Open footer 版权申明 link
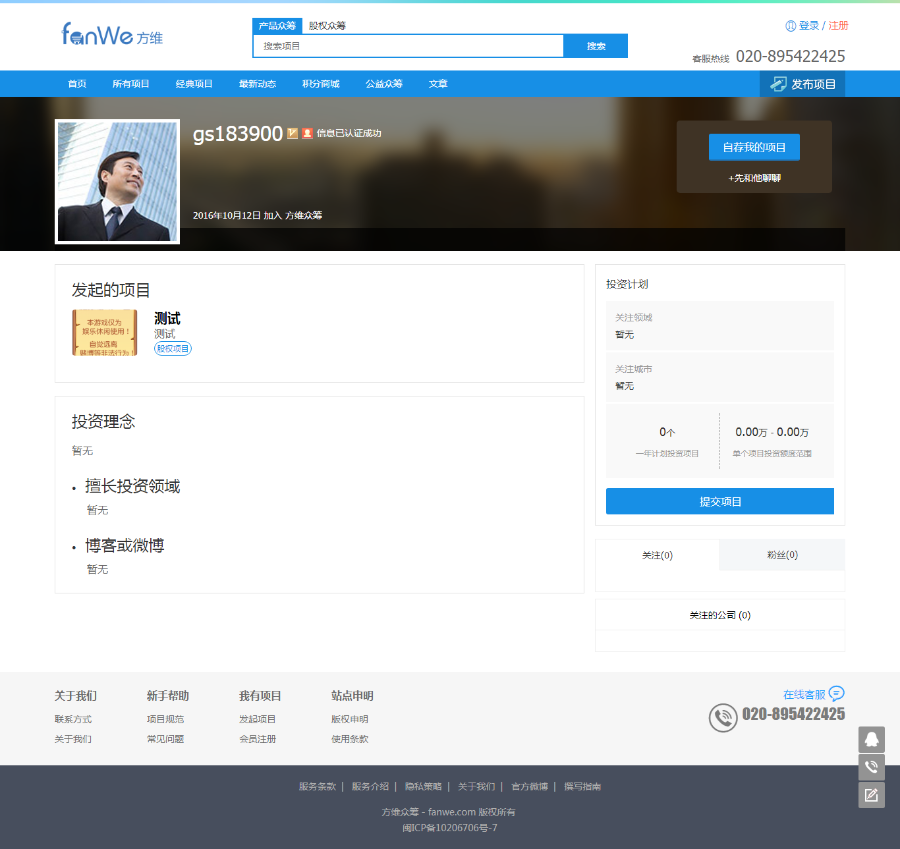Image resolution: width=900 pixels, height=849 pixels. point(350,719)
